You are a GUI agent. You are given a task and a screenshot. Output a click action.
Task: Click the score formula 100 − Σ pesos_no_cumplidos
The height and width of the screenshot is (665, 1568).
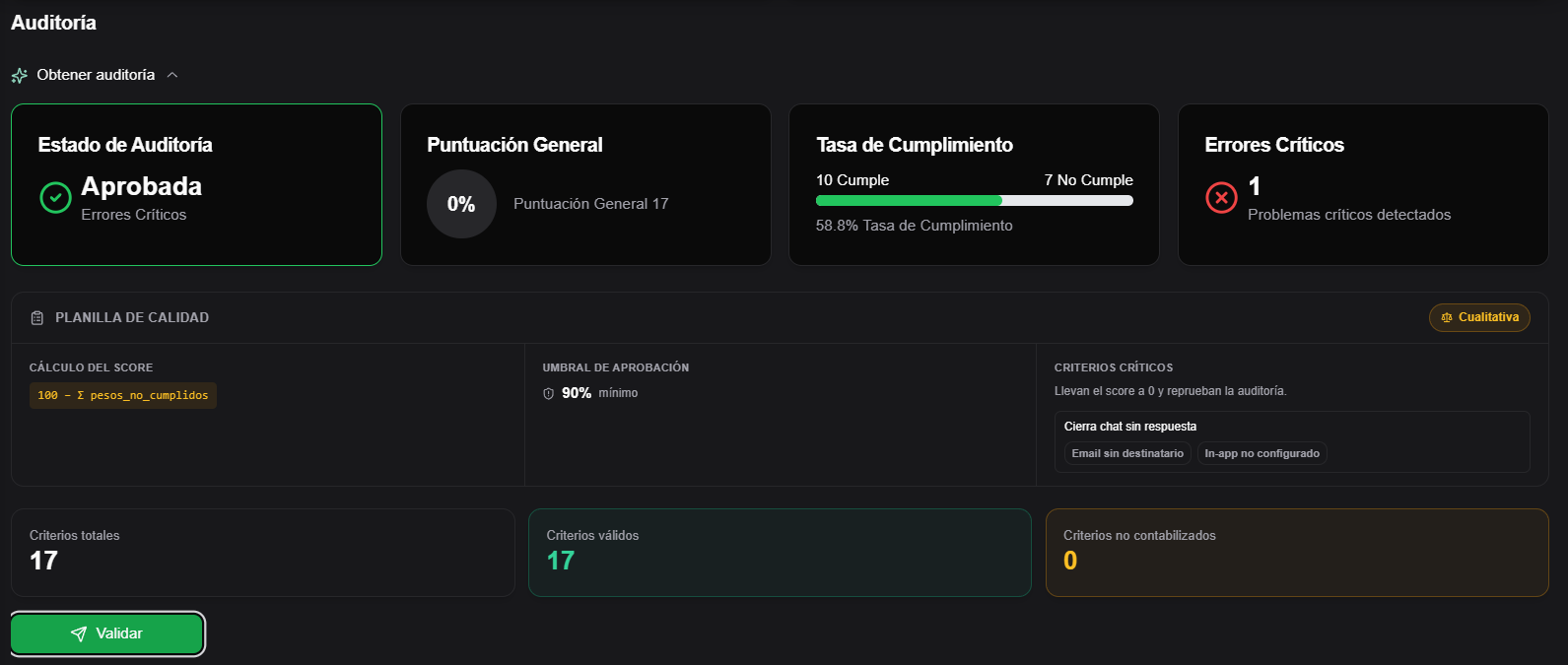pyautogui.click(x=123, y=395)
